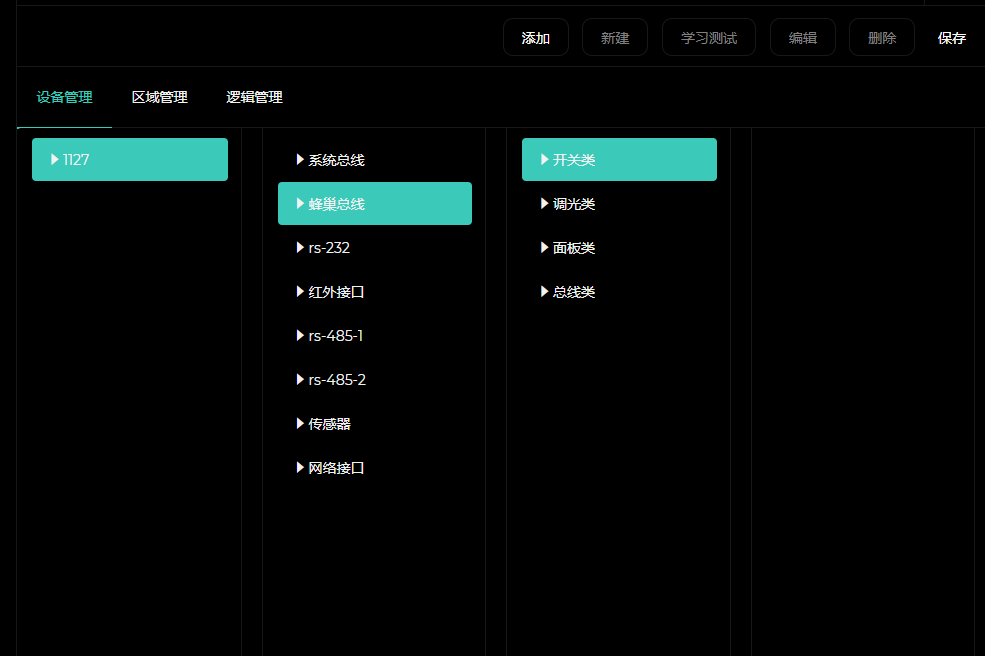Viewport: 985px width, 656px height.
Task: Select the 网络接口 item
Action: coord(336,468)
